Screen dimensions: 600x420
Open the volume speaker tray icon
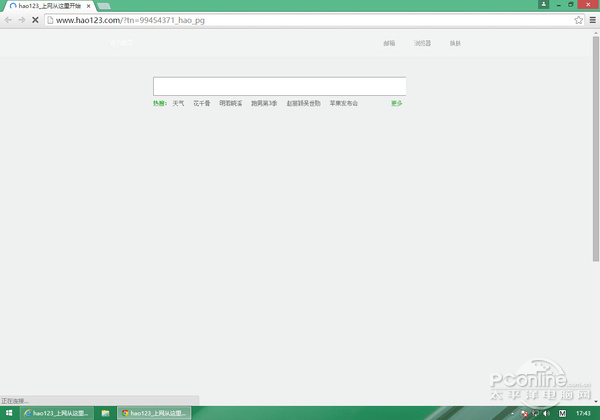(546, 413)
